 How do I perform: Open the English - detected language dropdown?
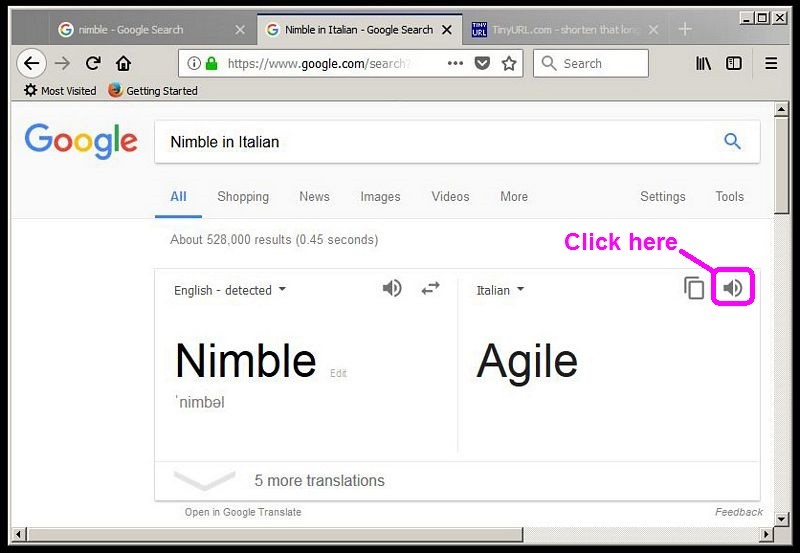coord(230,290)
